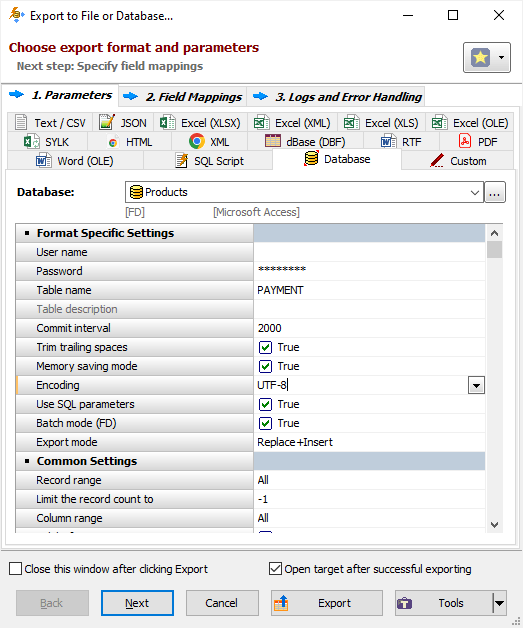Toggle Trim trailing spaces checkbox
523x628 pixels.
coord(265,347)
